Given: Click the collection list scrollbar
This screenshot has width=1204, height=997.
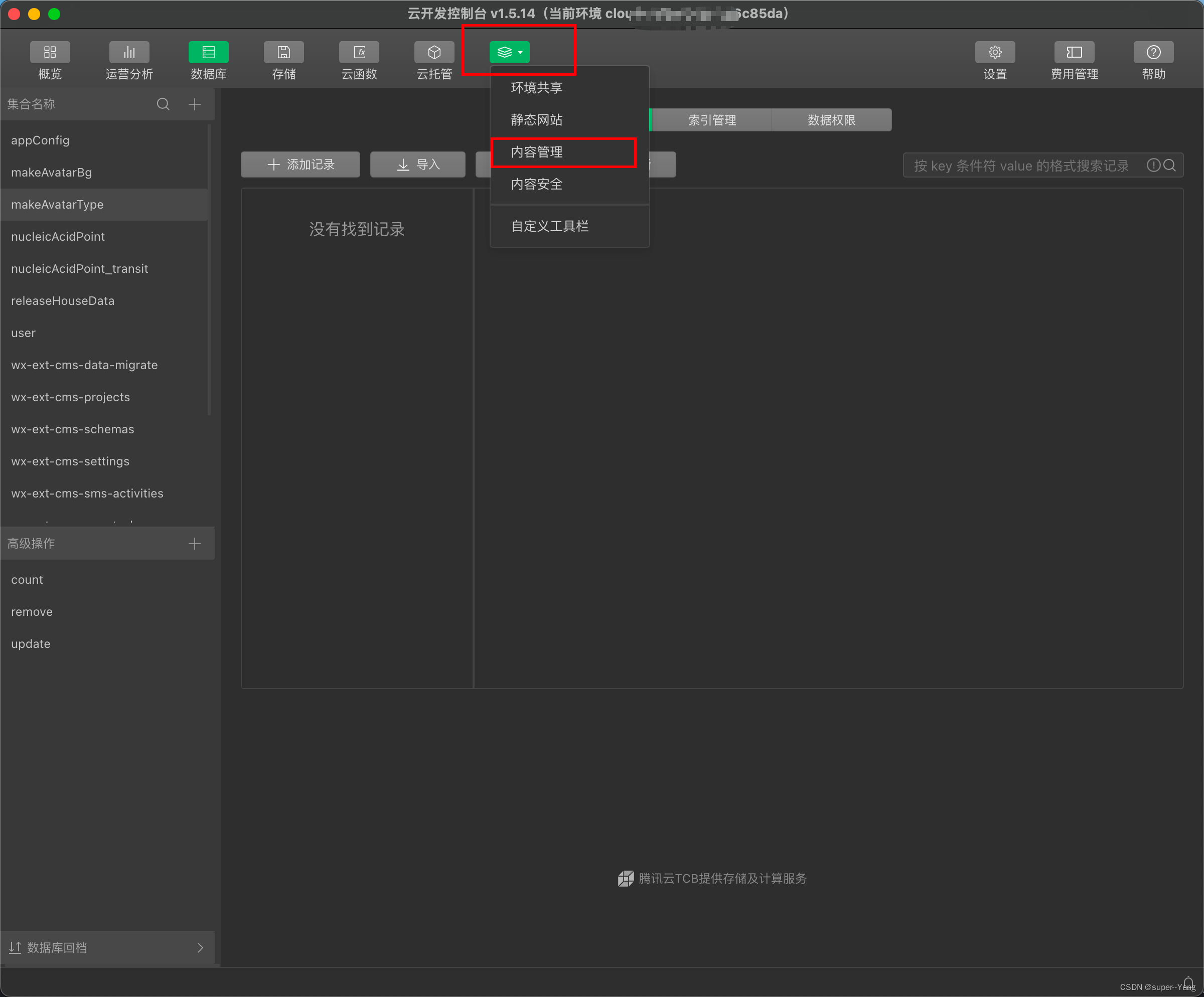Looking at the screenshot, I should pyautogui.click(x=210, y=269).
